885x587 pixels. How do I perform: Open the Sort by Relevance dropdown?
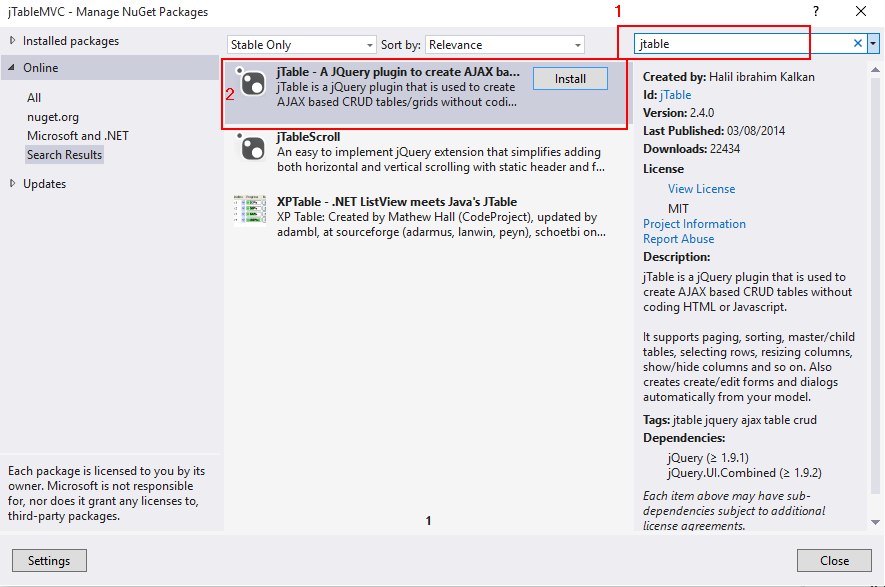505,45
